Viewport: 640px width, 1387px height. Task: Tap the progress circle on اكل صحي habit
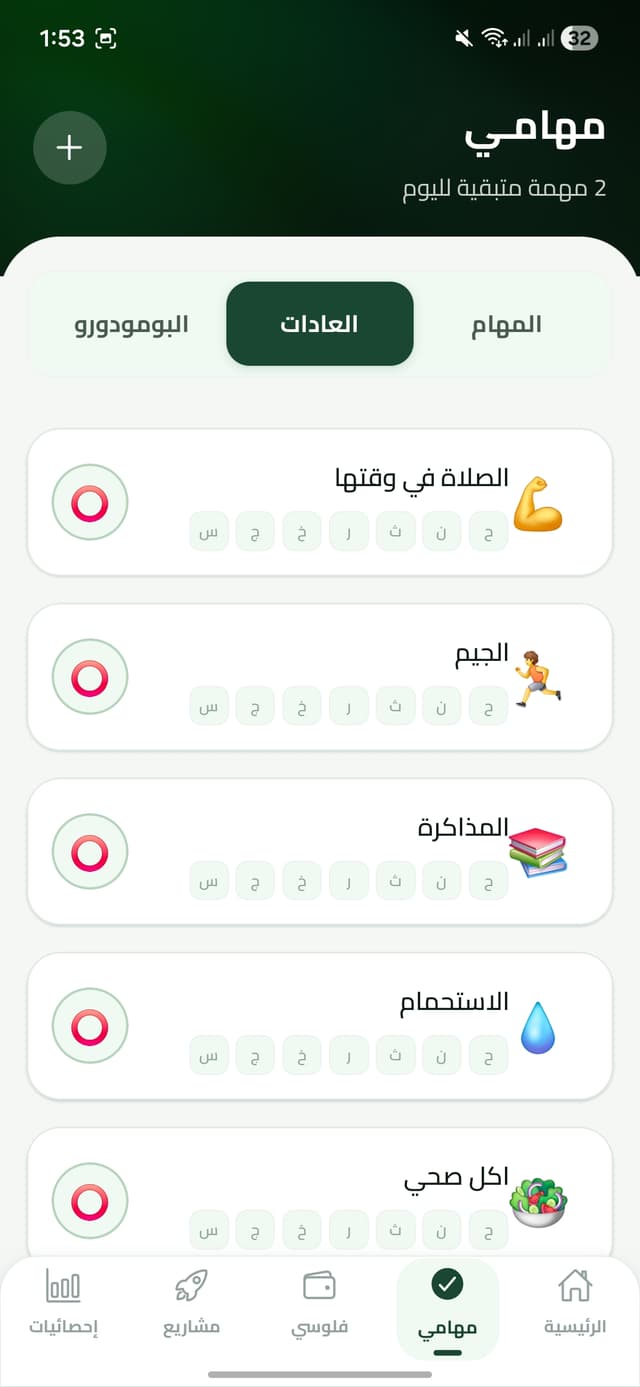point(89,1201)
